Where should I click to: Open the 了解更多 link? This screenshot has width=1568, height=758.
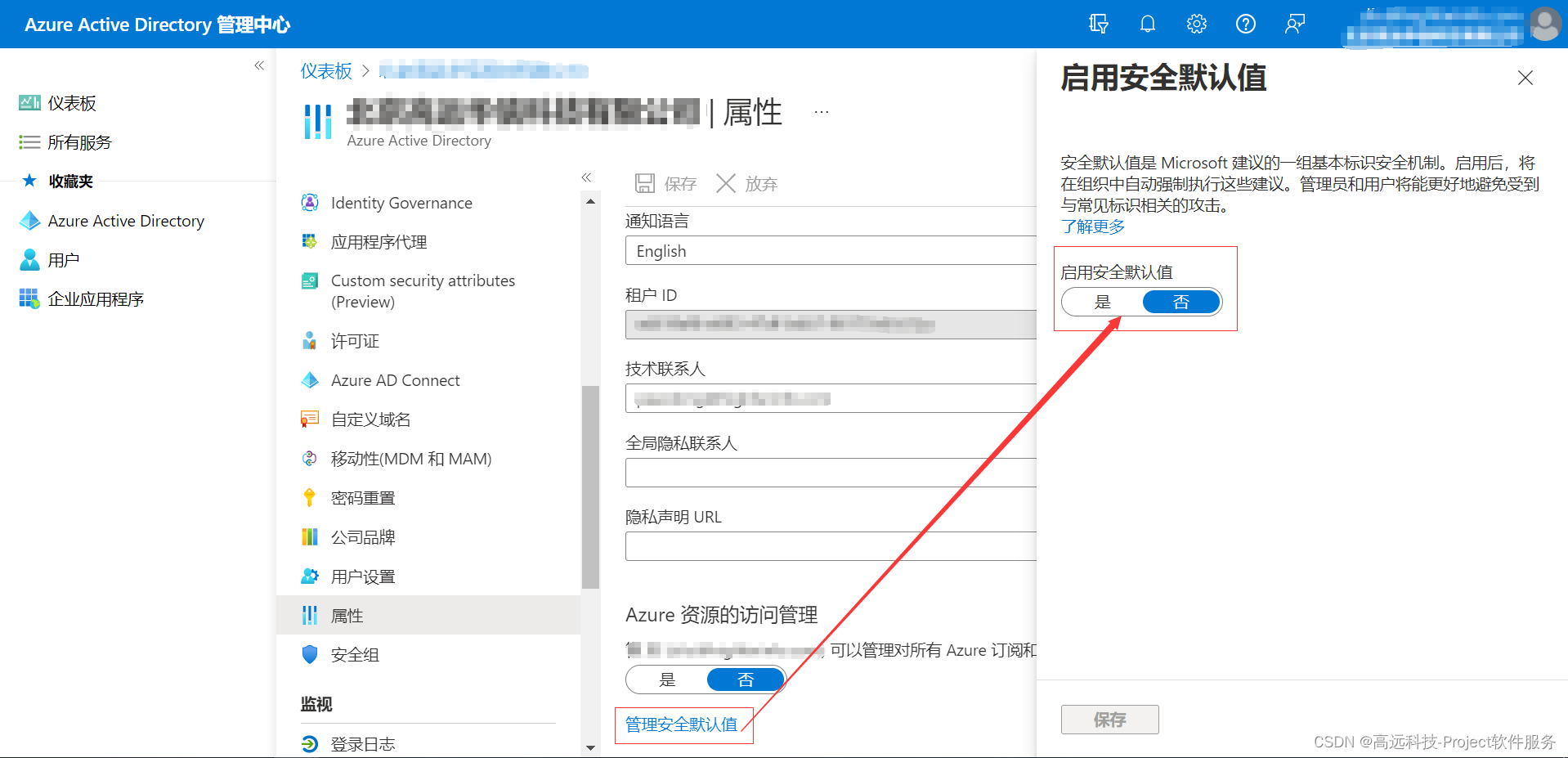pos(1092,227)
